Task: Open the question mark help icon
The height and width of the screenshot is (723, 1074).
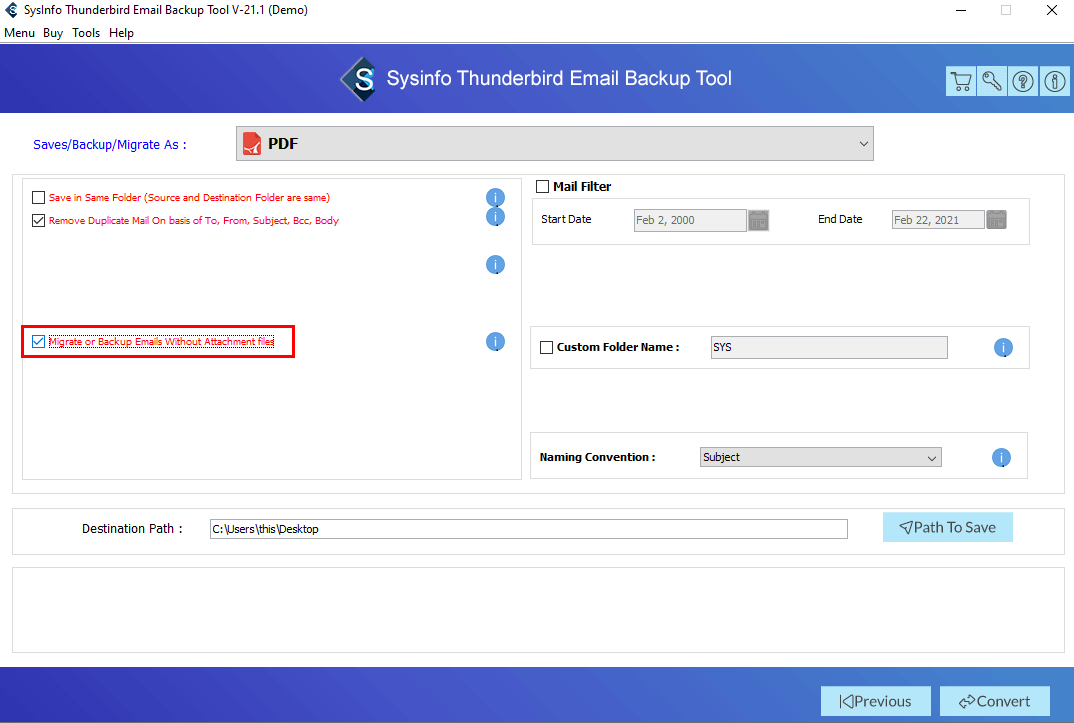Action: click(x=1023, y=81)
